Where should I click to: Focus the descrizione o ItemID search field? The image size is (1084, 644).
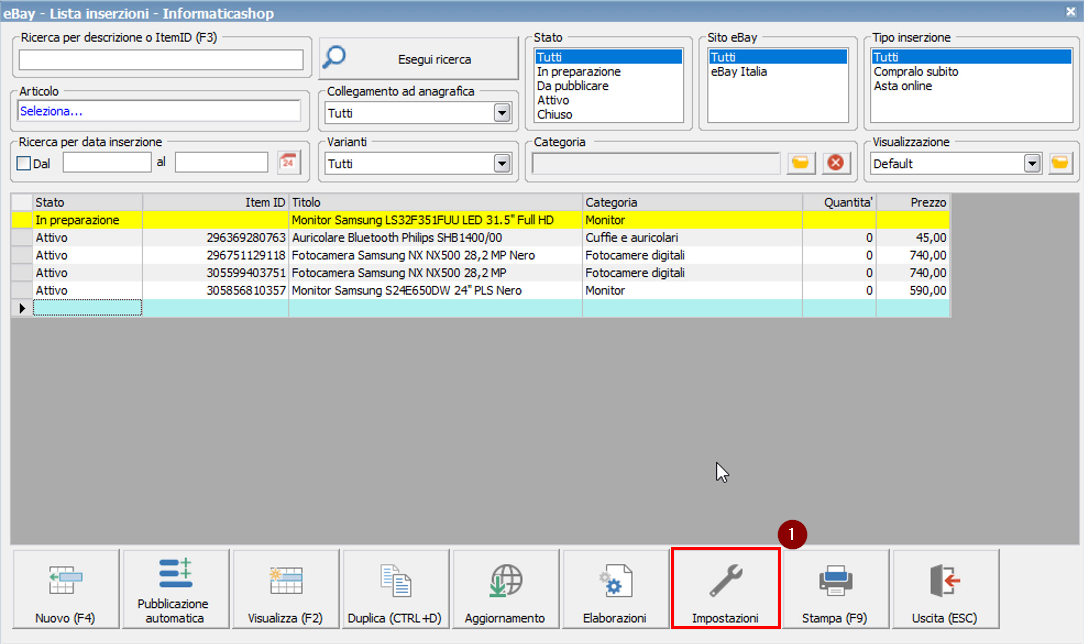tap(161, 60)
